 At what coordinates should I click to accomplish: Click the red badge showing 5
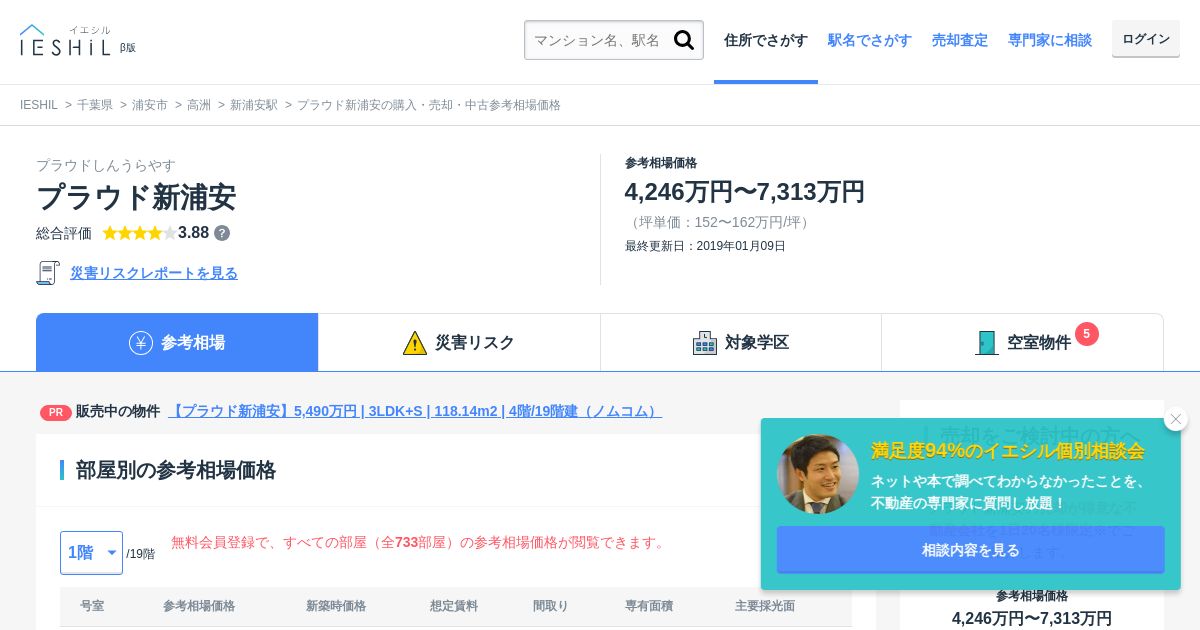(1087, 334)
